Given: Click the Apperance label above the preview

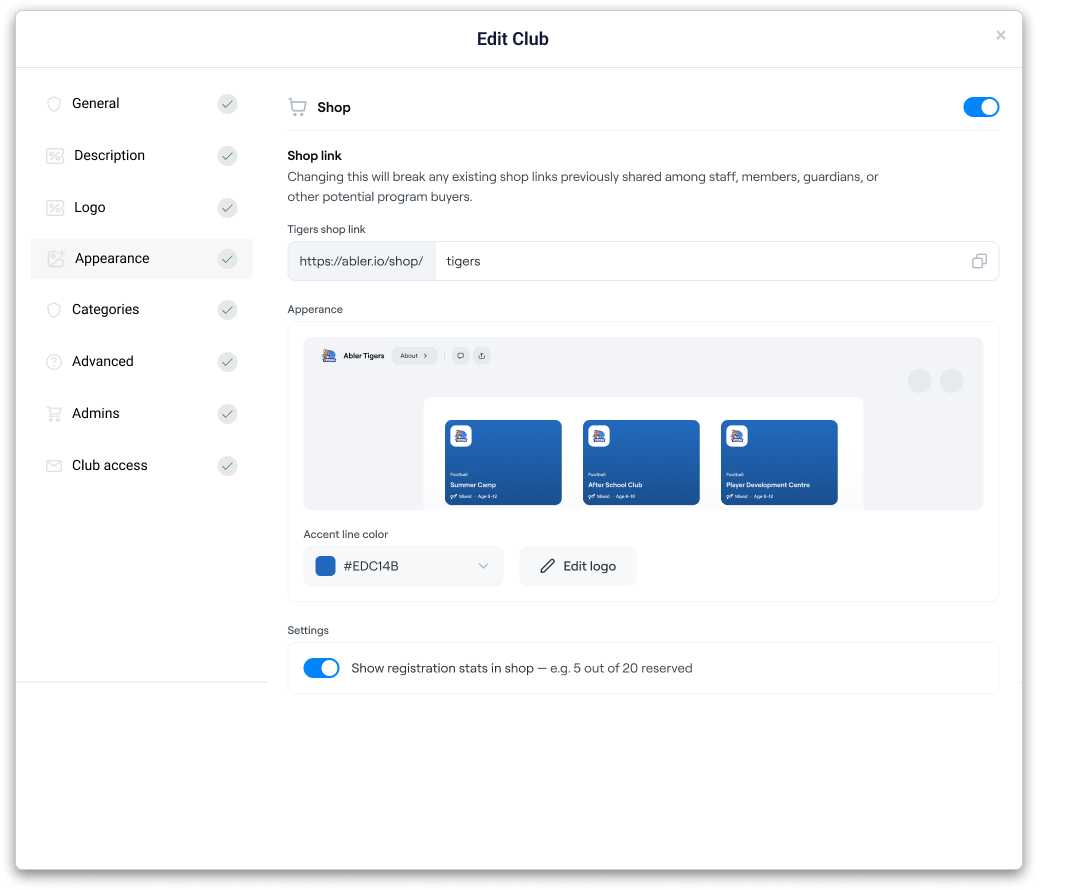Looking at the screenshot, I should click(x=316, y=309).
